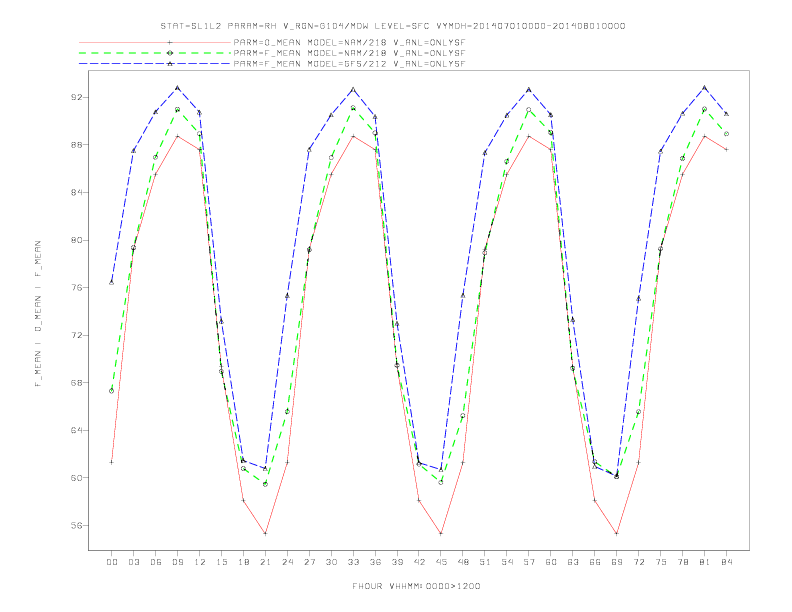The image size is (792, 612).
Task: Click the x-axis forecast hour label 84
Action: coord(726,562)
